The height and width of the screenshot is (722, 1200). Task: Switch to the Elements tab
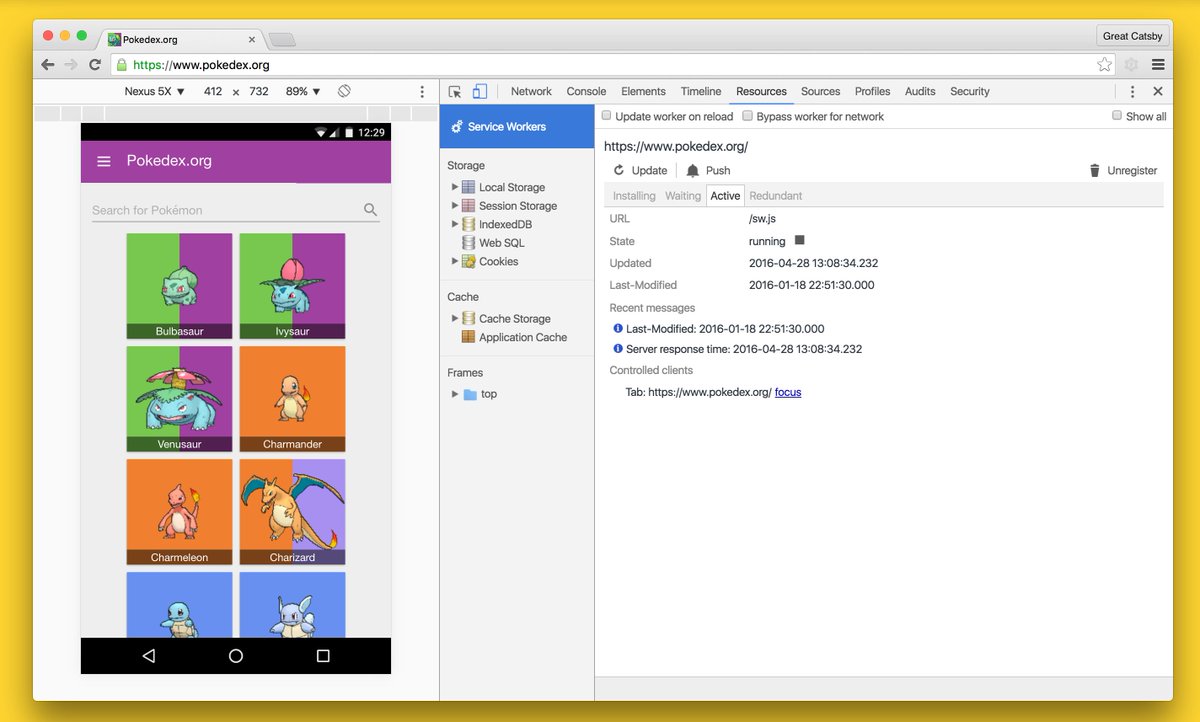(643, 91)
